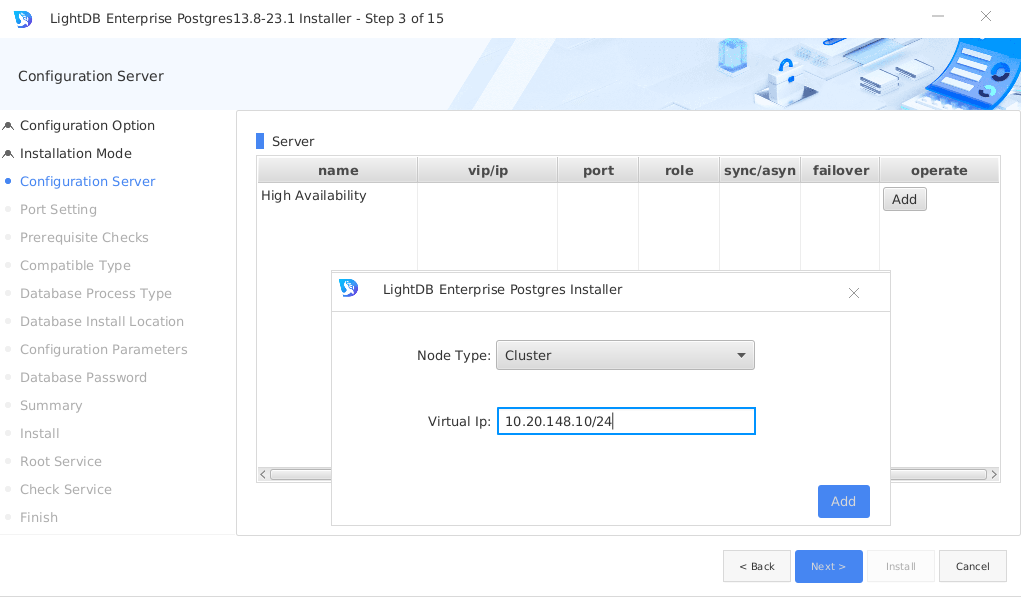The image size is (1021, 597).
Task: Click the blue Add button in the dialog
Action: [843, 501]
